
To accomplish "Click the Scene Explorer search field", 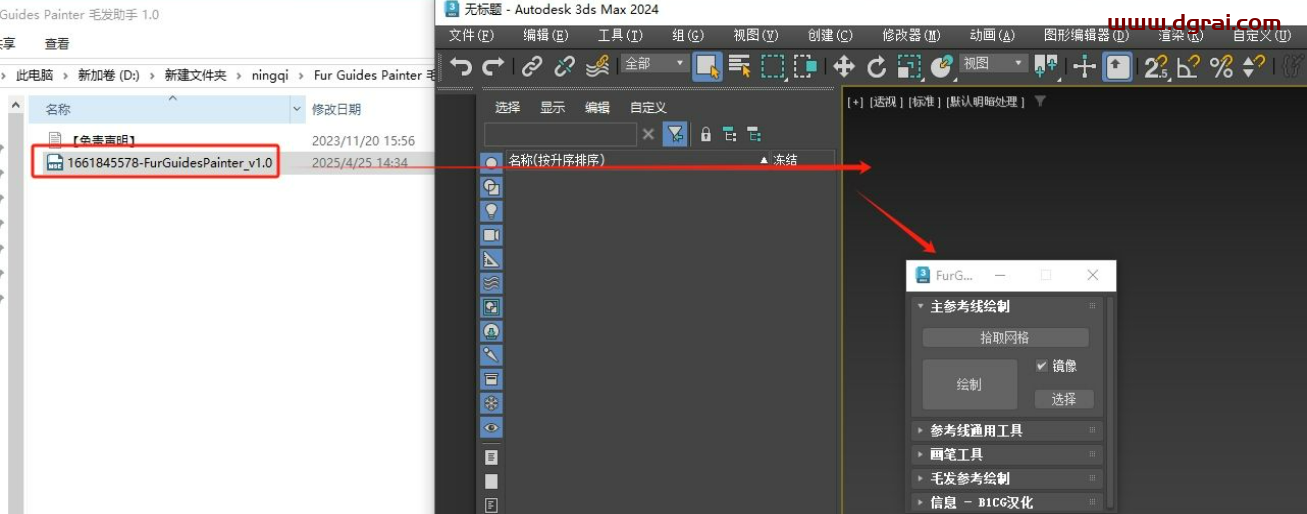I will point(560,134).
